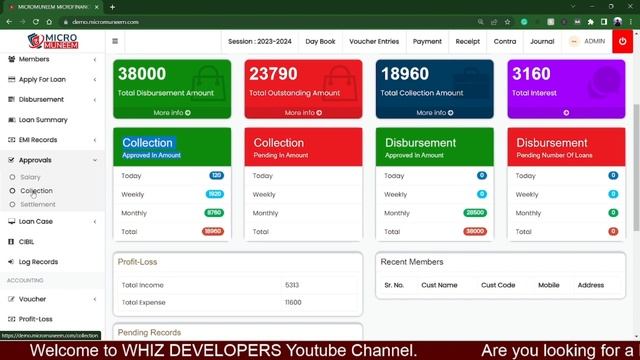Screen dimensions: 640x360
Task: Click the Profit-Loss sidebar icon
Action: (11, 319)
